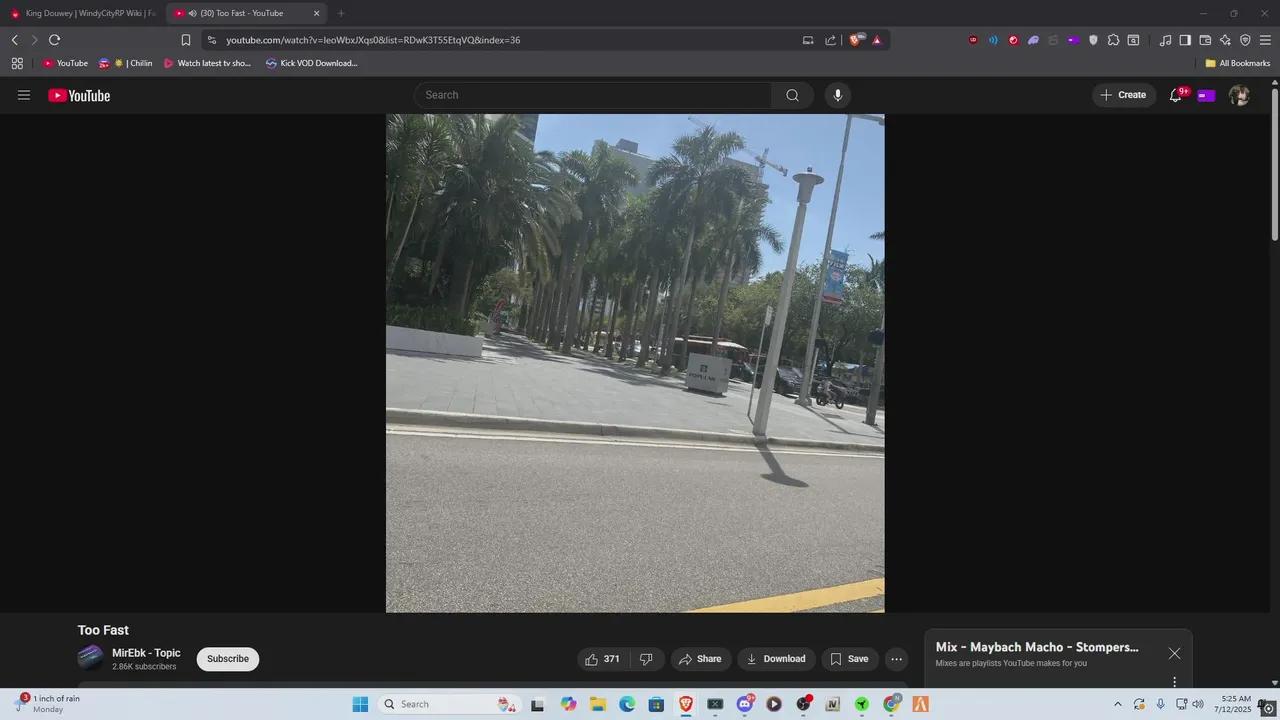Subscribe to MirEbk - Topic channel

click(227, 658)
